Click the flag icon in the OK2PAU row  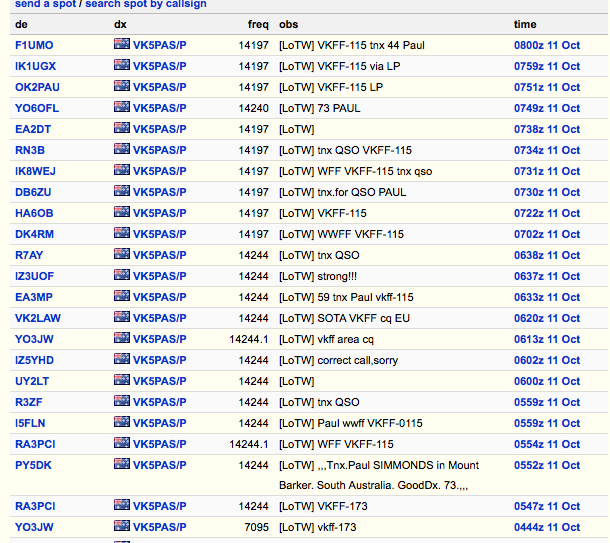click(x=122, y=86)
